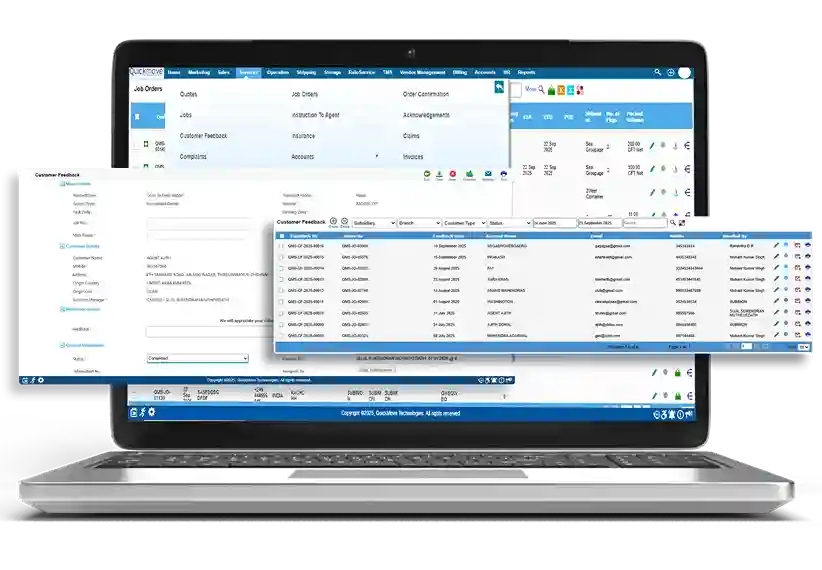Click the settings gear in bottom status bar
Image resolution: width=822 pixels, height=570 pixels.
click(x=152, y=412)
